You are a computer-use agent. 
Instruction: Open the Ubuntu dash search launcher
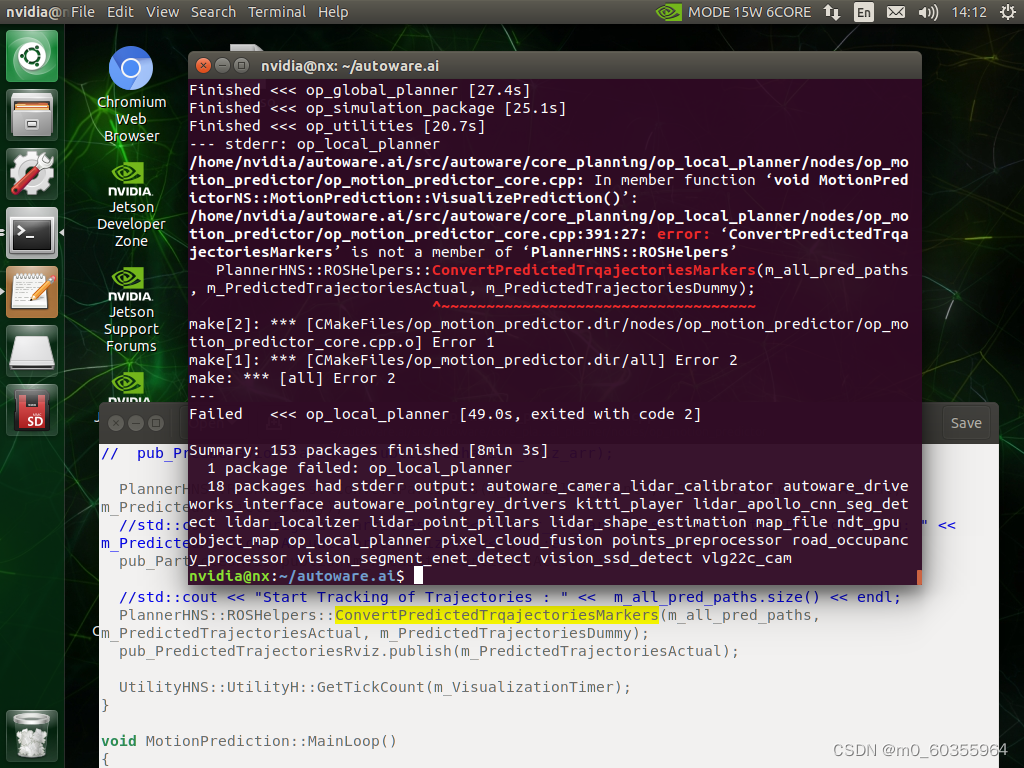[x=32, y=56]
